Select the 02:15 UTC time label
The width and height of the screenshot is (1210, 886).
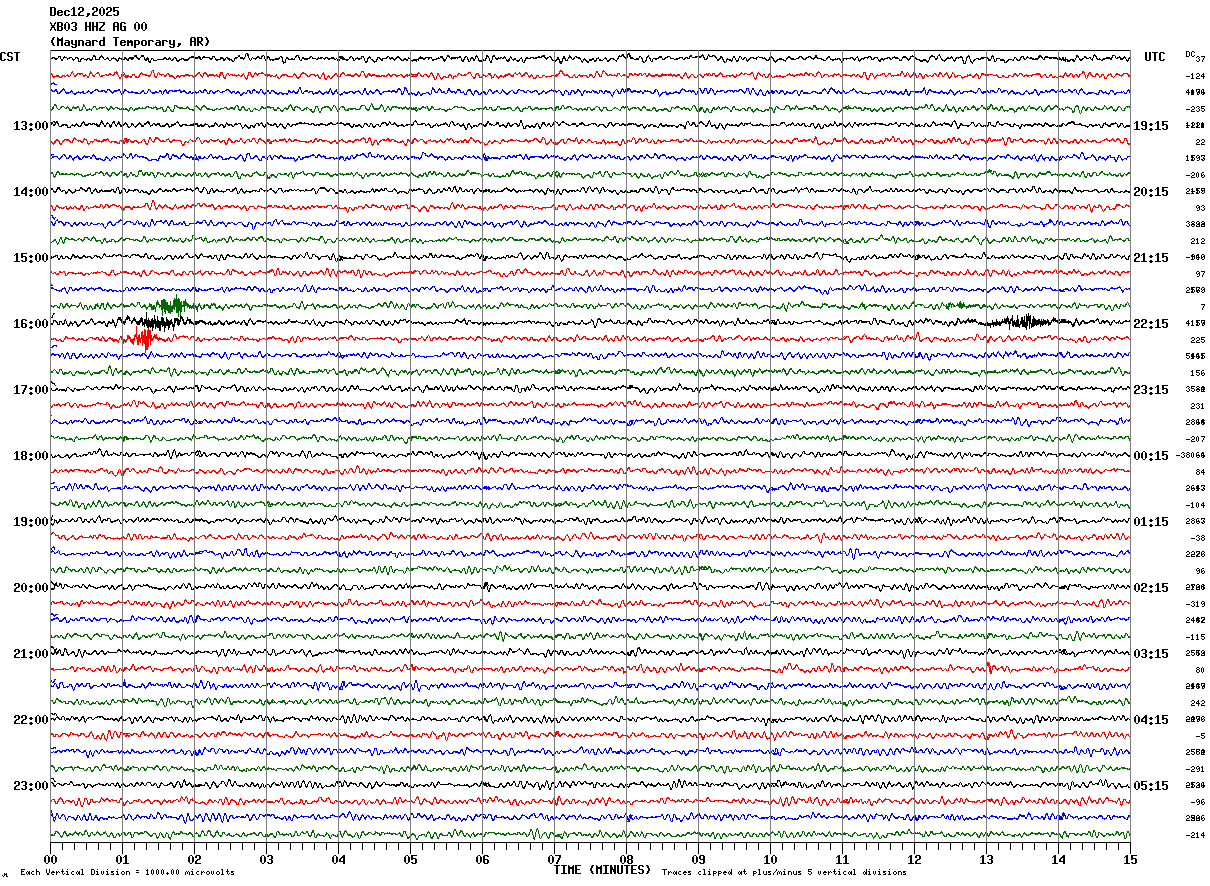click(x=1150, y=588)
